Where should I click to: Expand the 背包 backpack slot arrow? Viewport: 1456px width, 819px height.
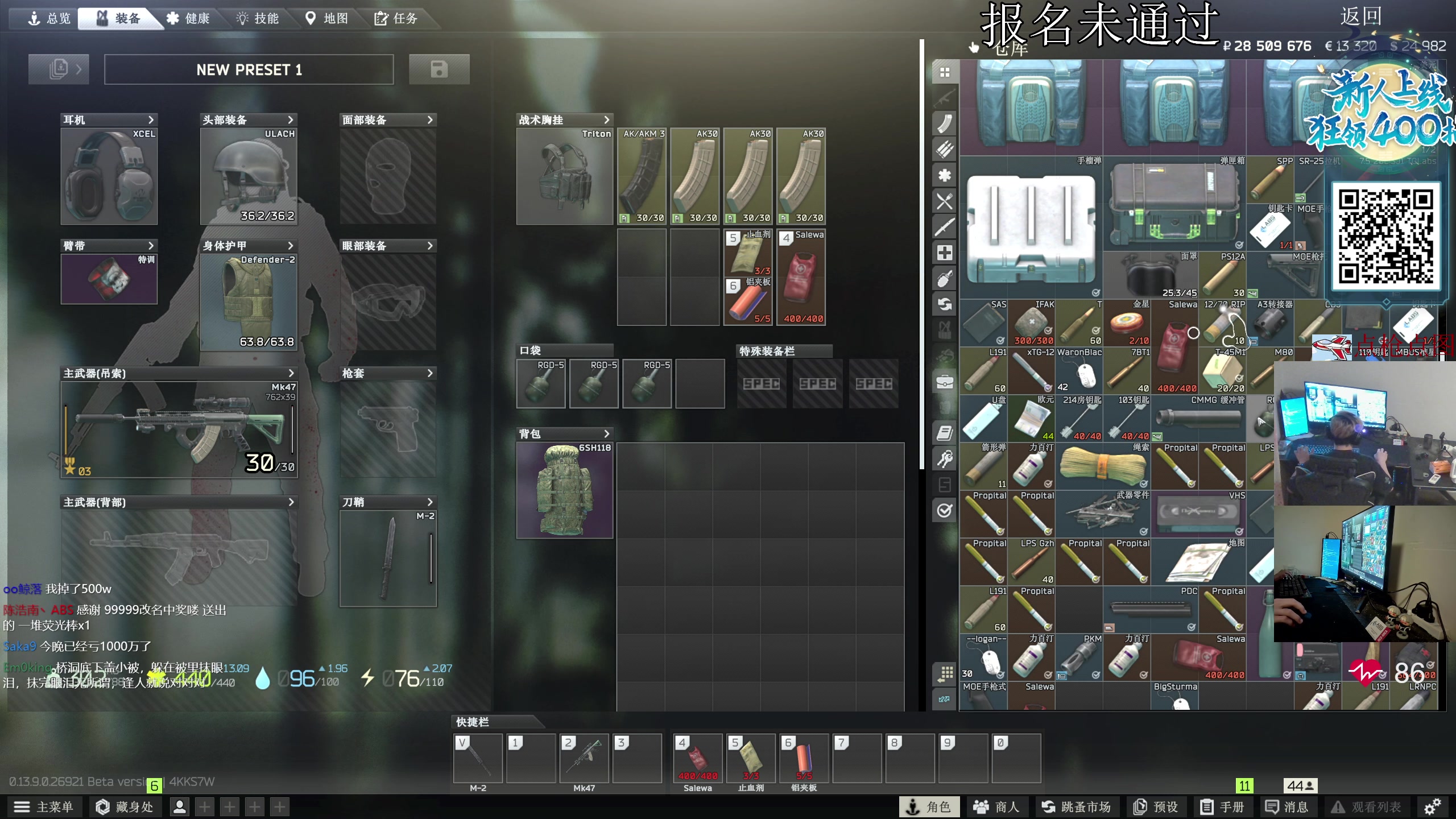(x=606, y=433)
